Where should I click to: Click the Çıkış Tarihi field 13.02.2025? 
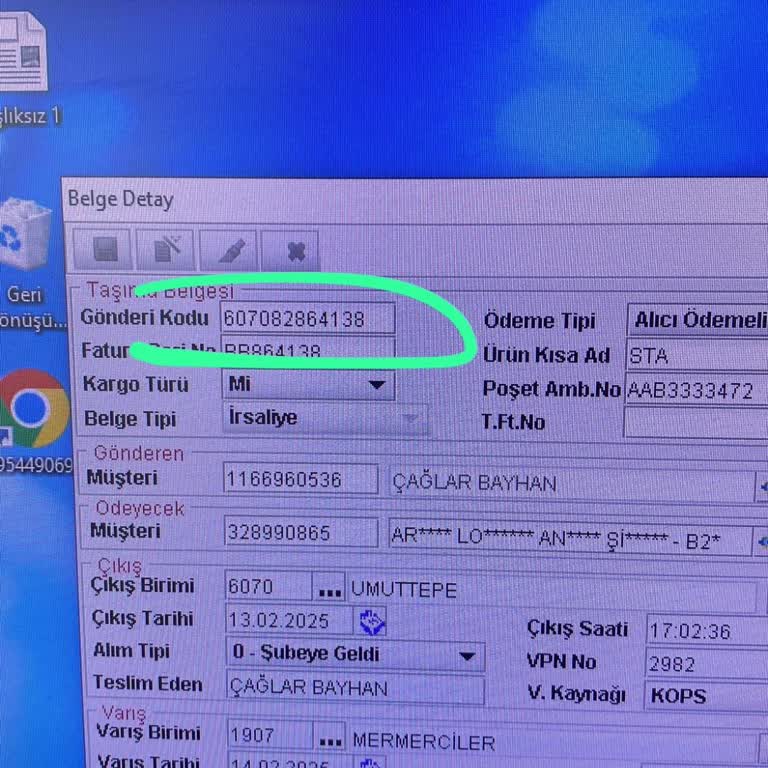coord(289,621)
